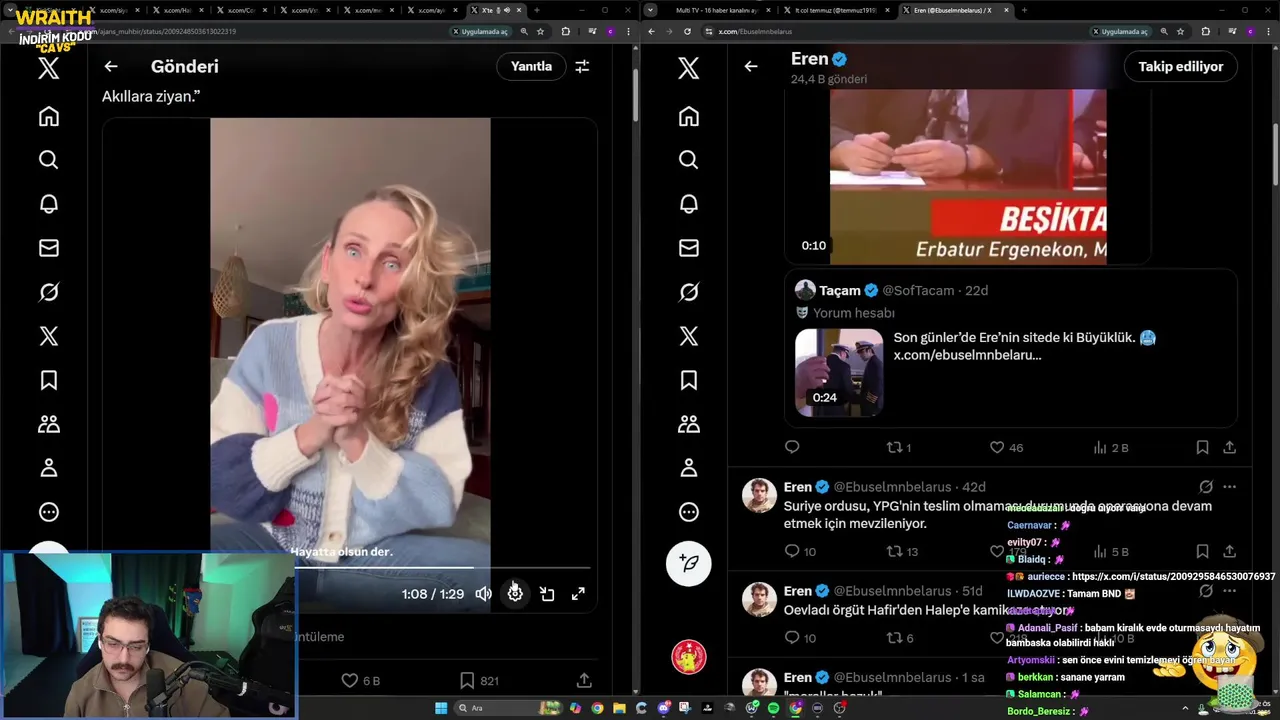Open Profile in right X window sidebar
Screen dimensions: 1280x720
[688, 468]
